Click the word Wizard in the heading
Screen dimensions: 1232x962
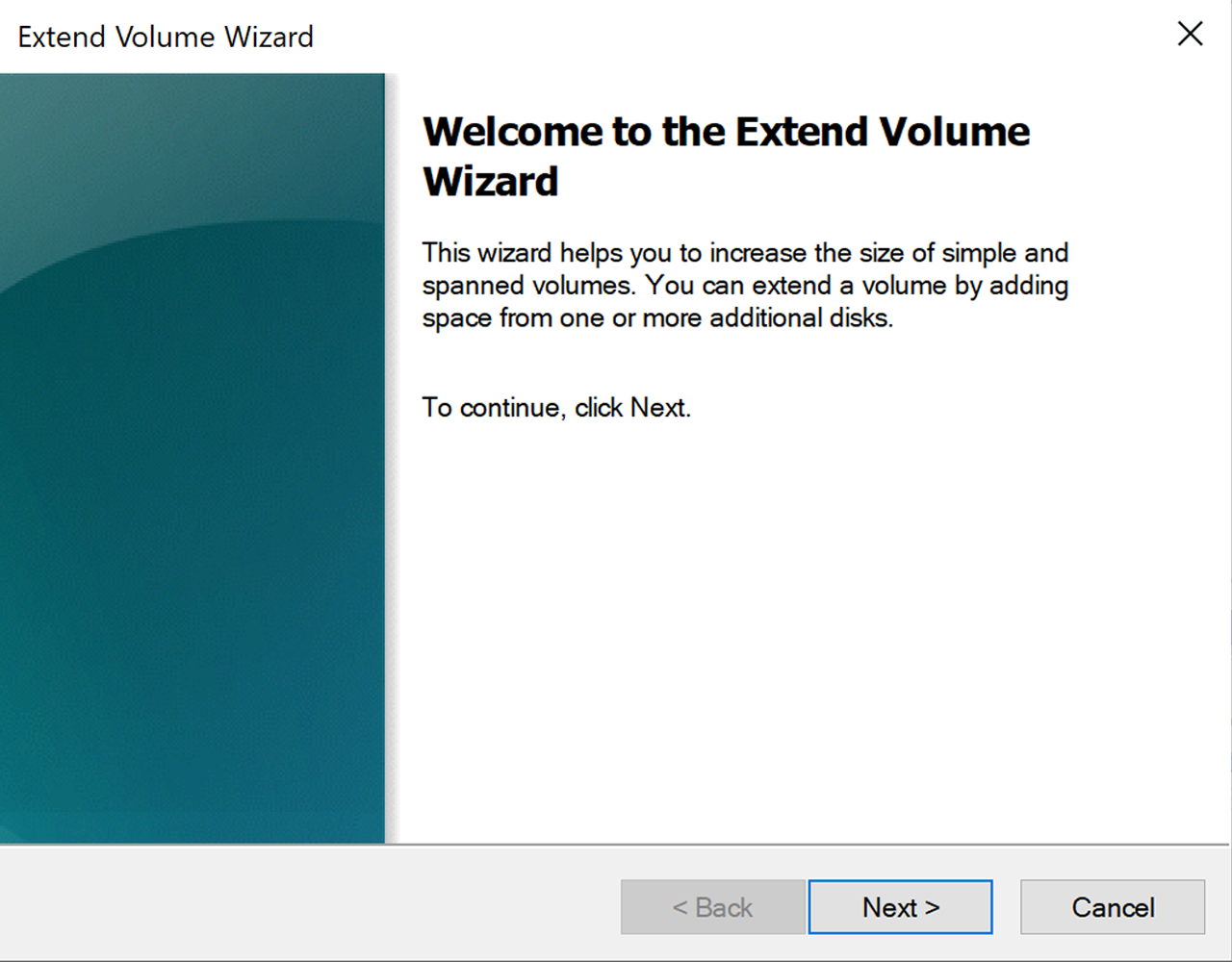(490, 182)
